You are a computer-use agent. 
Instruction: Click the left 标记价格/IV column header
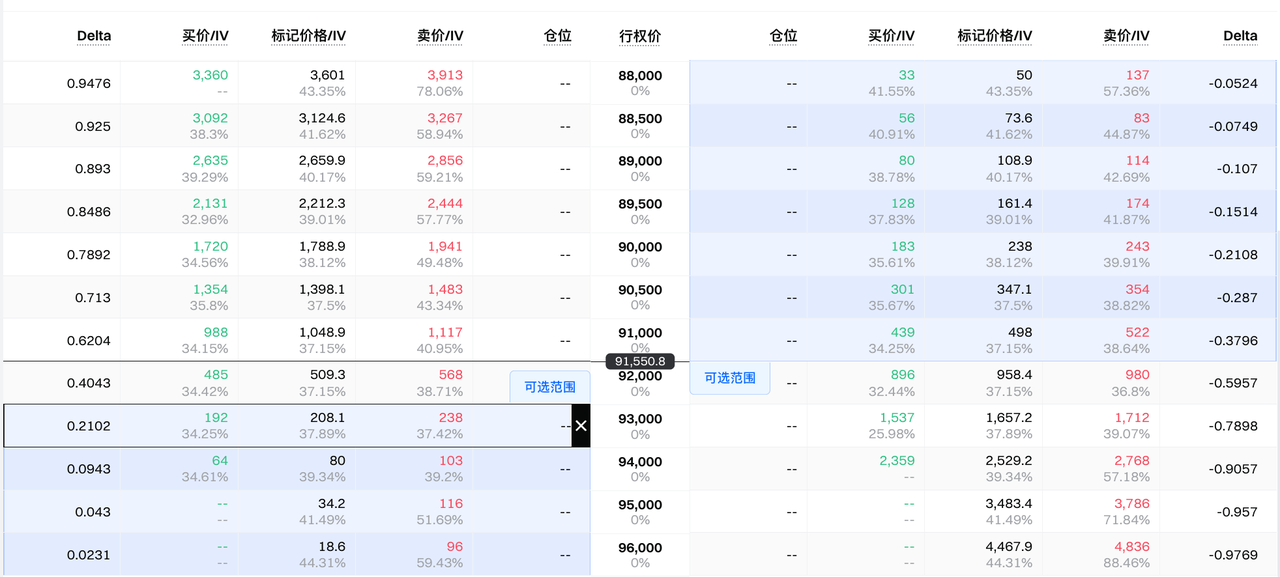coord(309,36)
